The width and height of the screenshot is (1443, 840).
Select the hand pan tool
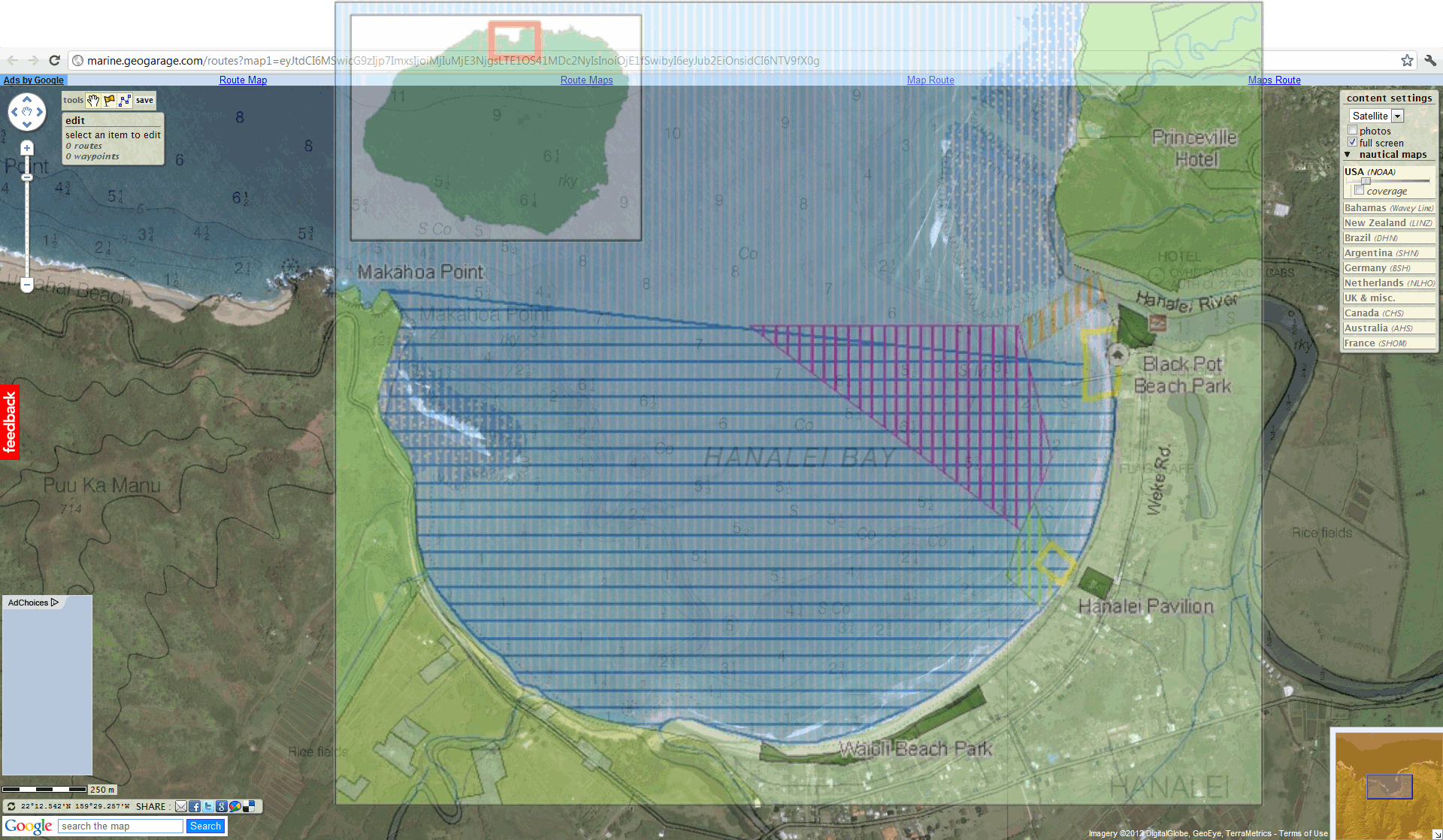pyautogui.click(x=93, y=100)
